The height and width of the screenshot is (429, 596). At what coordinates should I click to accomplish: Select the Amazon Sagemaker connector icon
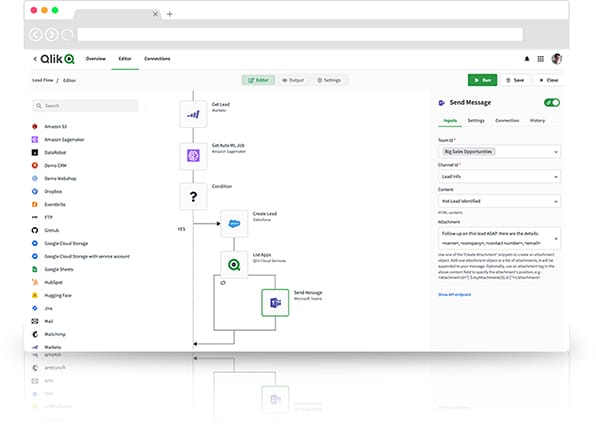click(35, 139)
